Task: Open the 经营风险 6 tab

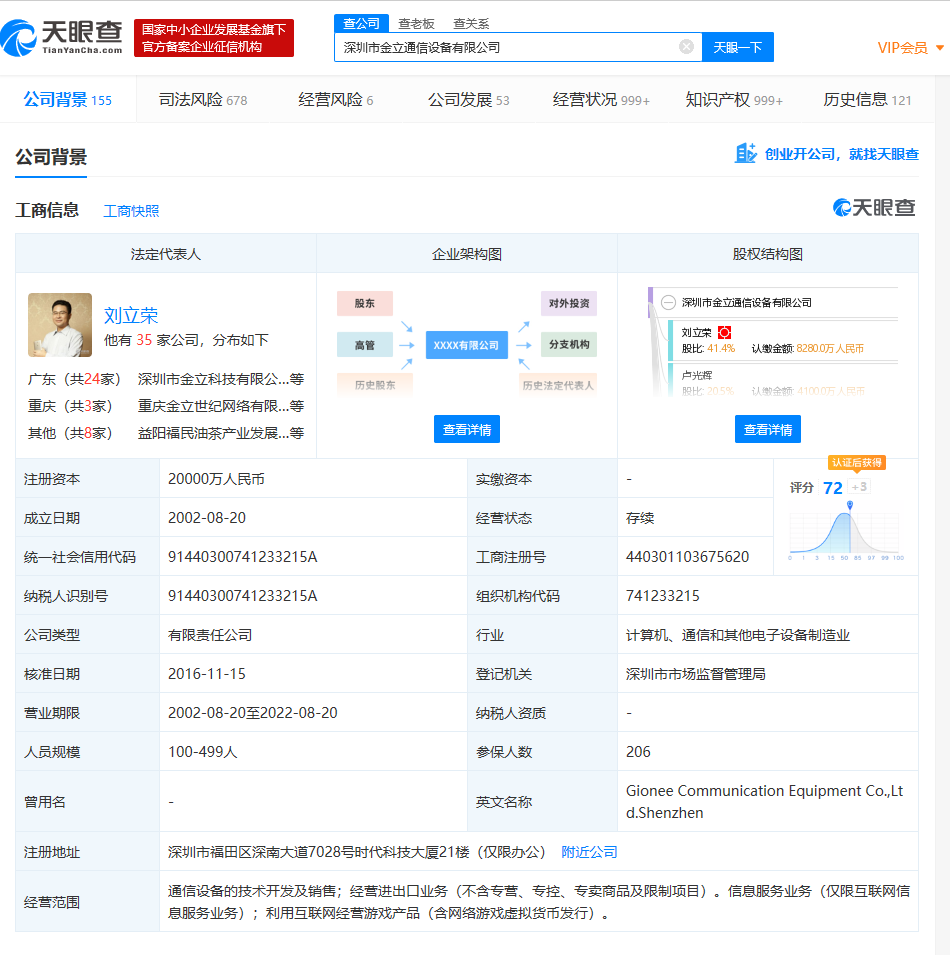Action: (336, 100)
